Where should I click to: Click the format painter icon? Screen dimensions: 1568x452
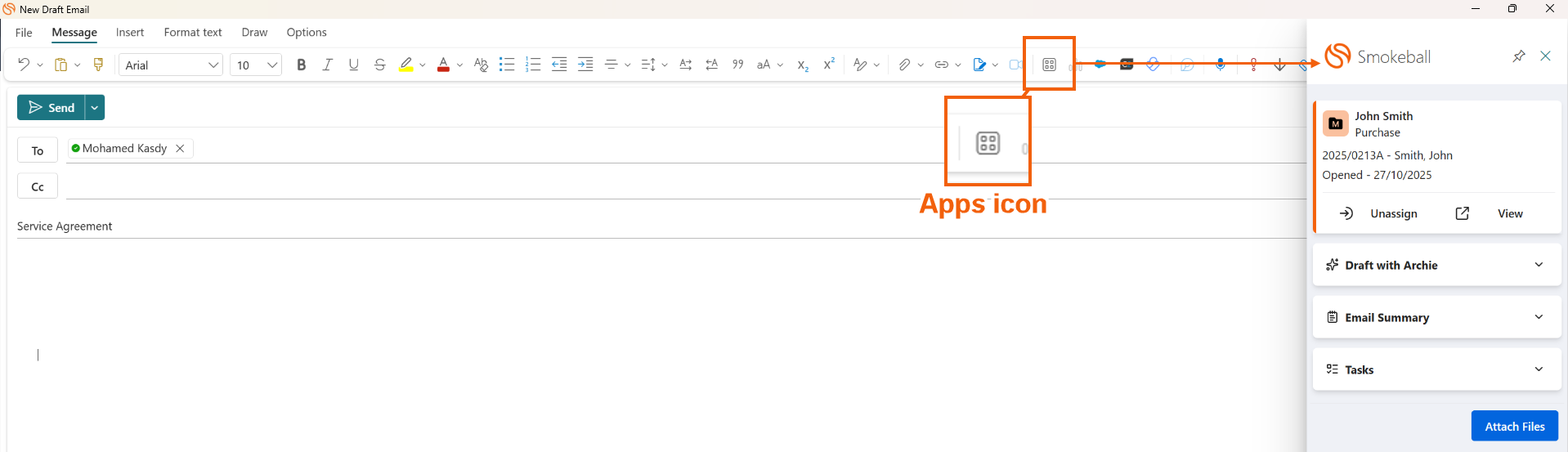(x=98, y=65)
